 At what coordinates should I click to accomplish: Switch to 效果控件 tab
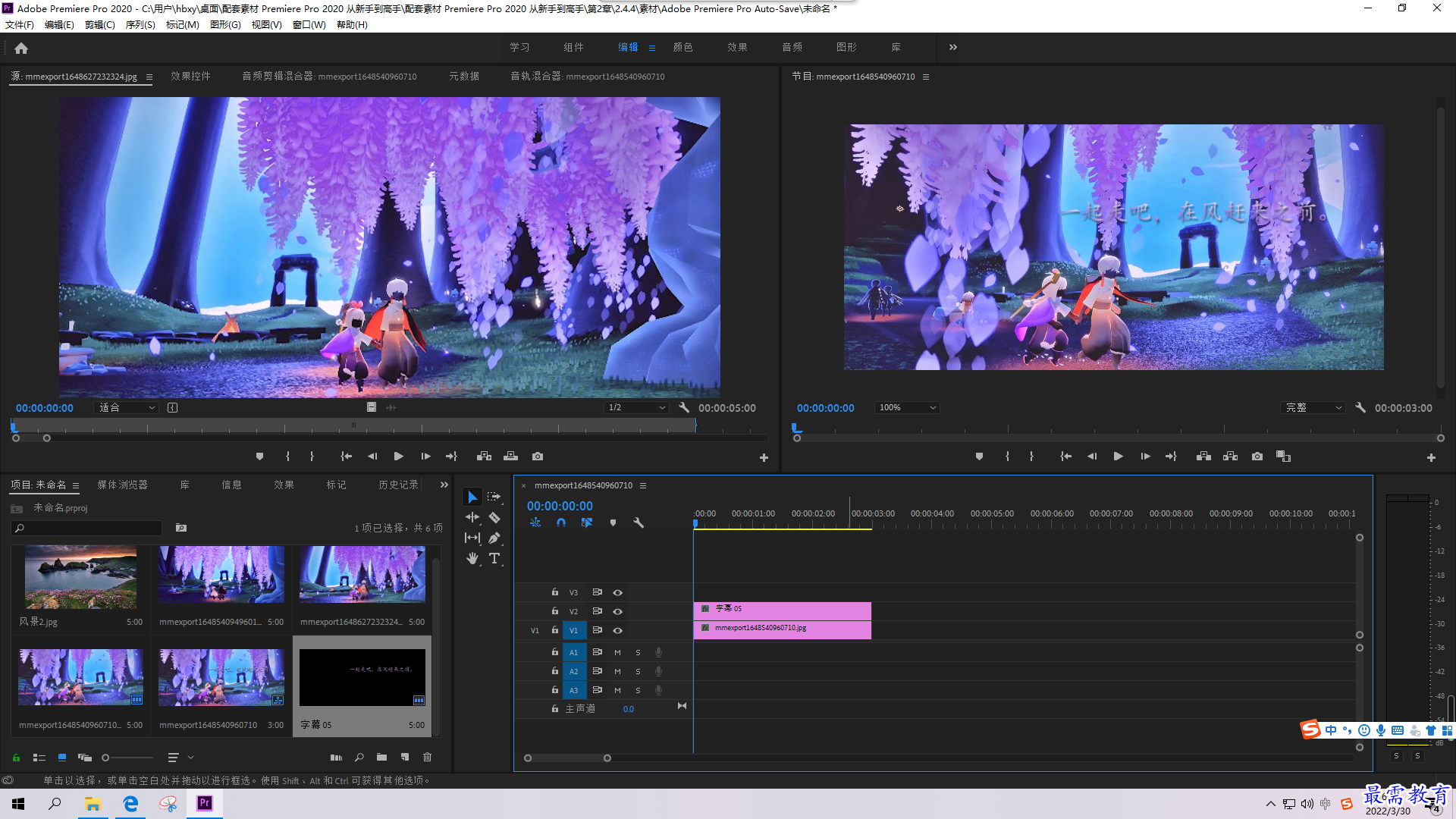[x=190, y=76]
